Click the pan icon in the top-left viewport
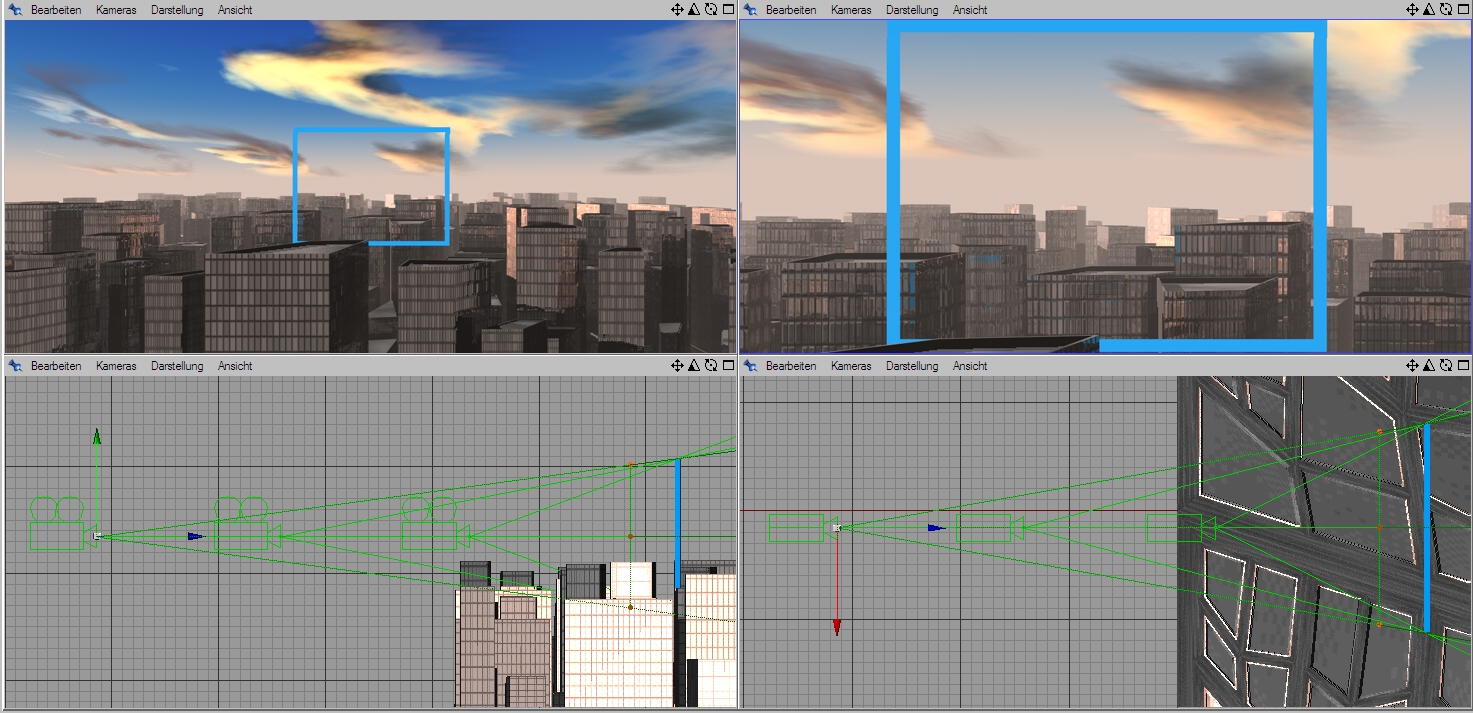 click(x=677, y=10)
